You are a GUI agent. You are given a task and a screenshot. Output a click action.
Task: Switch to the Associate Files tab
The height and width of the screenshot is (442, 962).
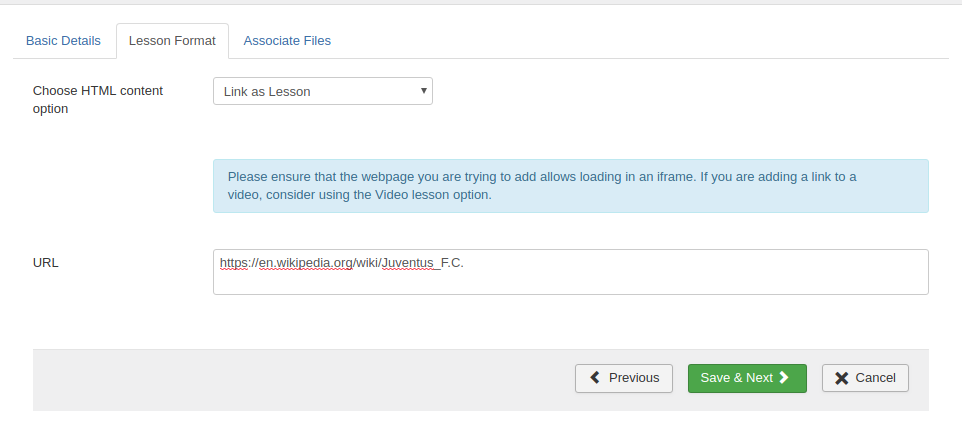click(x=287, y=41)
